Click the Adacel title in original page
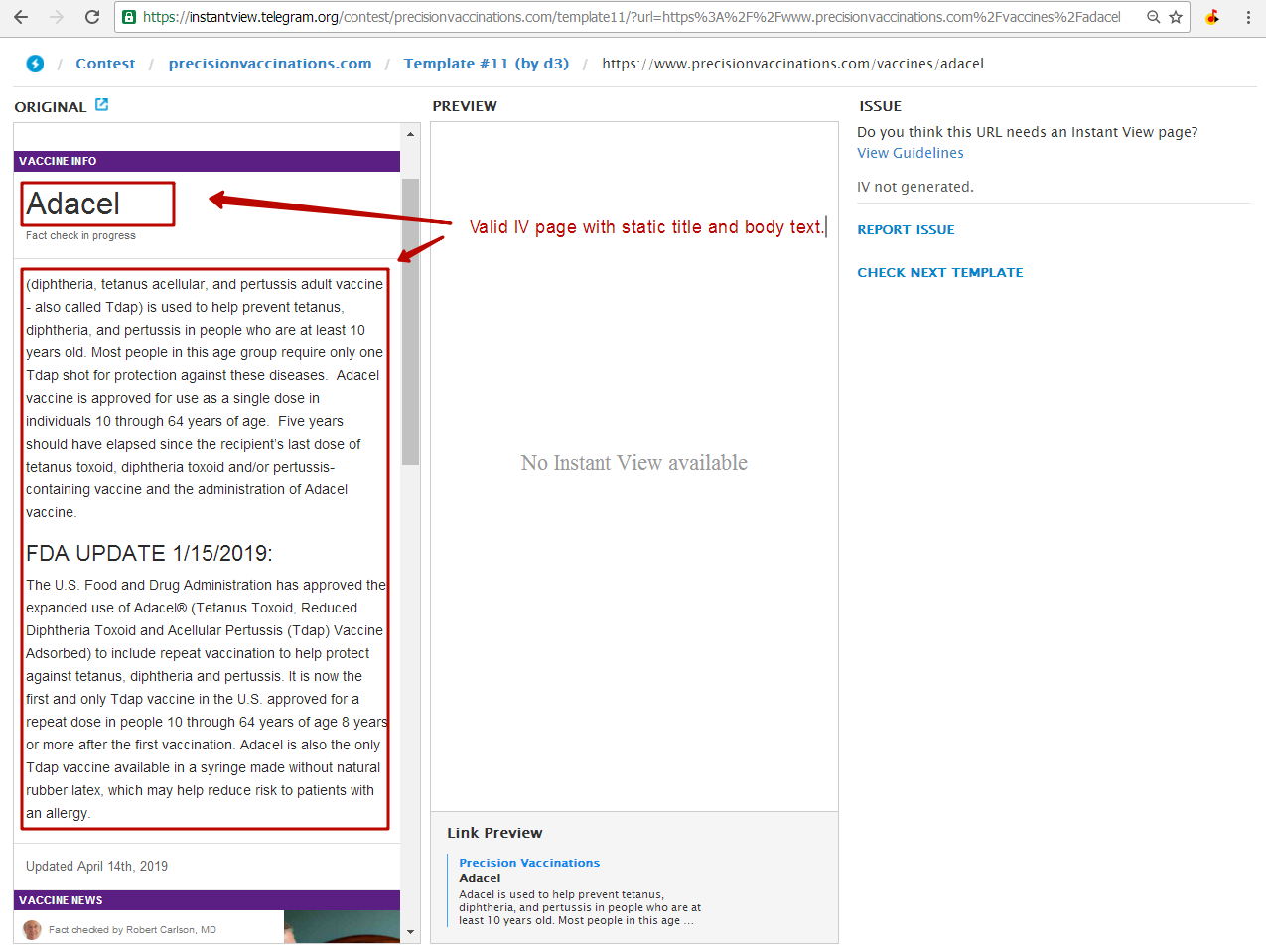This screenshot has height=952, width=1266. pos(73,204)
